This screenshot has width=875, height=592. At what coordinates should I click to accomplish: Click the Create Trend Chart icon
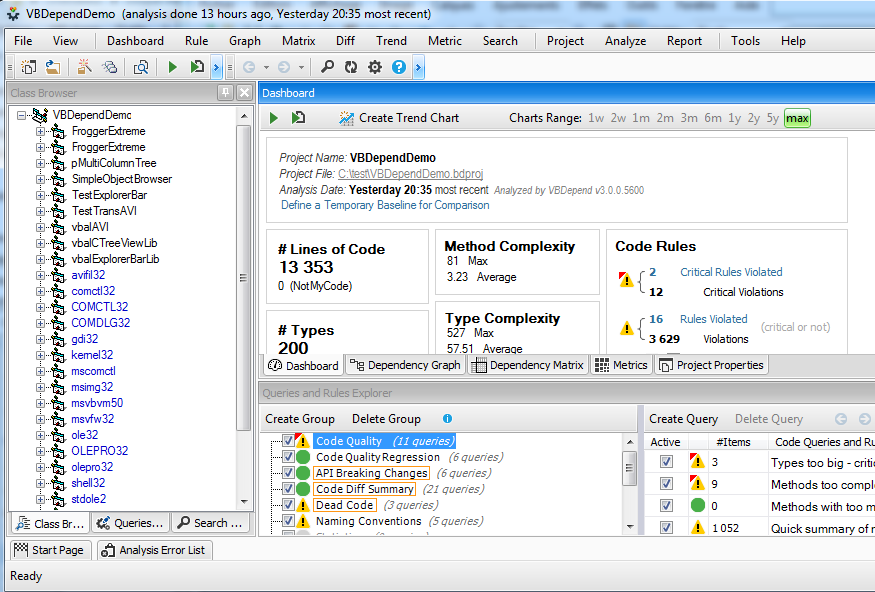coord(346,118)
